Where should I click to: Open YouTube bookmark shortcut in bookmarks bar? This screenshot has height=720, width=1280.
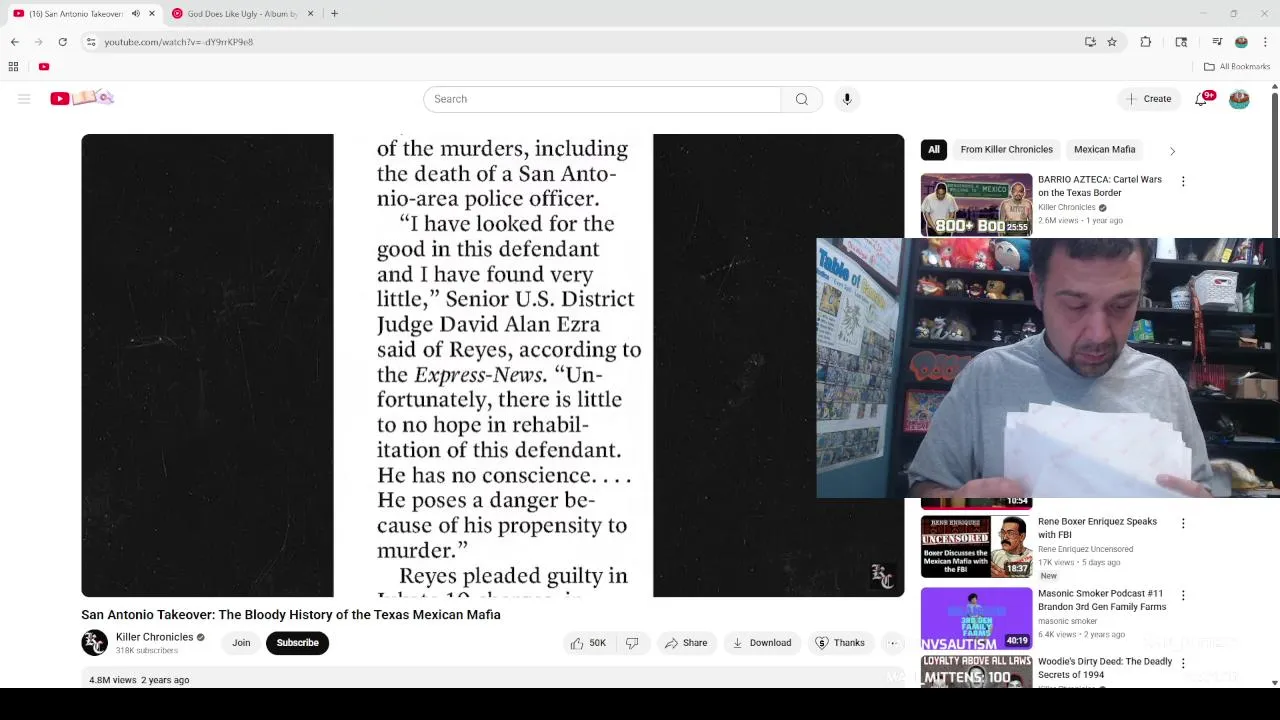click(x=44, y=67)
